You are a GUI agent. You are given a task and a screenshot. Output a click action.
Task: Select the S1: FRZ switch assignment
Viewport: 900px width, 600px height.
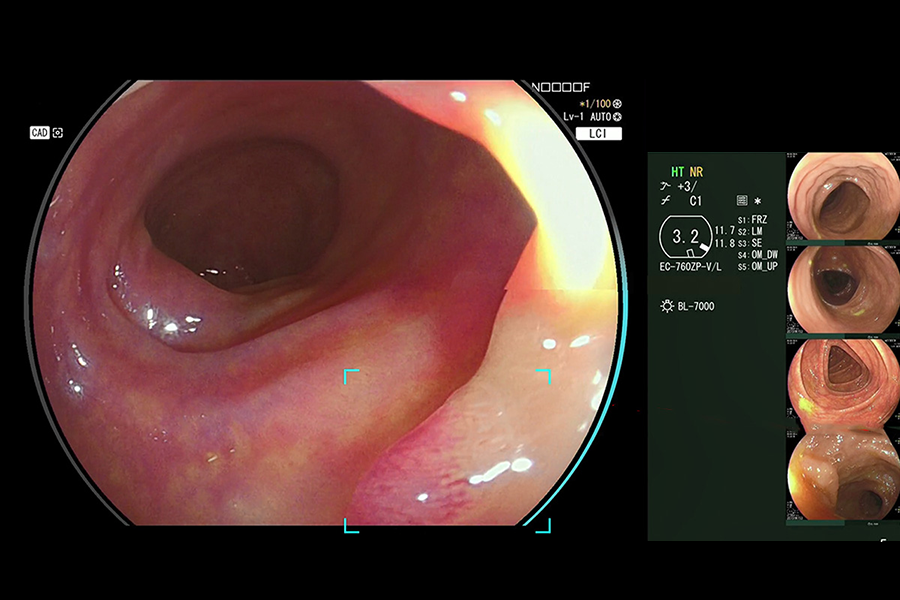(757, 219)
